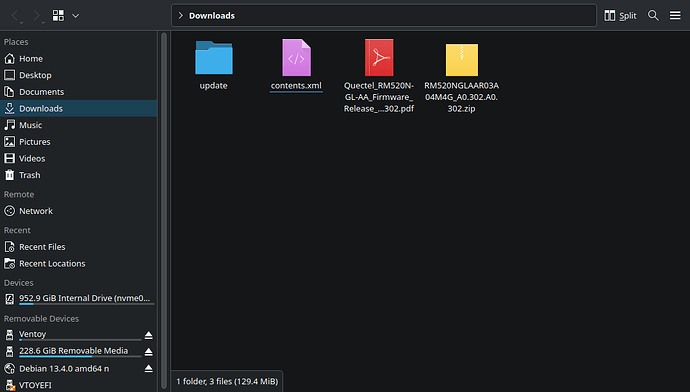Image resolution: width=690 pixels, height=392 pixels.
Task: Click the Recent section header
Action: coord(17,230)
